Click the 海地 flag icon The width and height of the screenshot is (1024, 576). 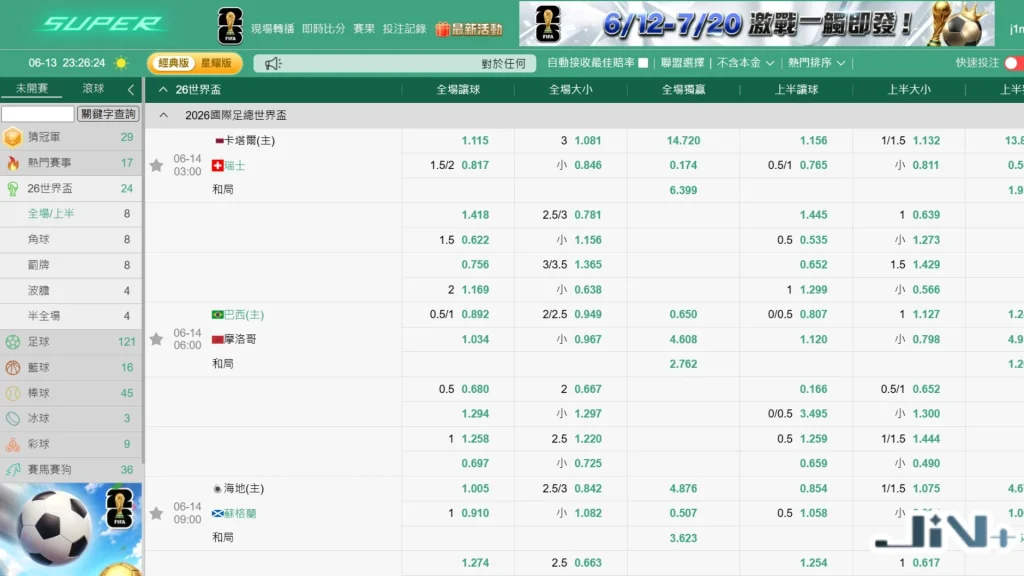click(217, 488)
